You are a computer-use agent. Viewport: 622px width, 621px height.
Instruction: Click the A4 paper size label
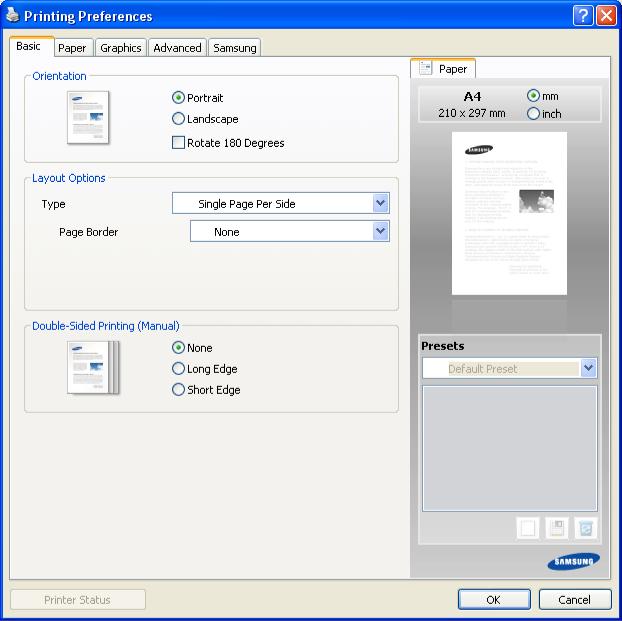click(472, 96)
